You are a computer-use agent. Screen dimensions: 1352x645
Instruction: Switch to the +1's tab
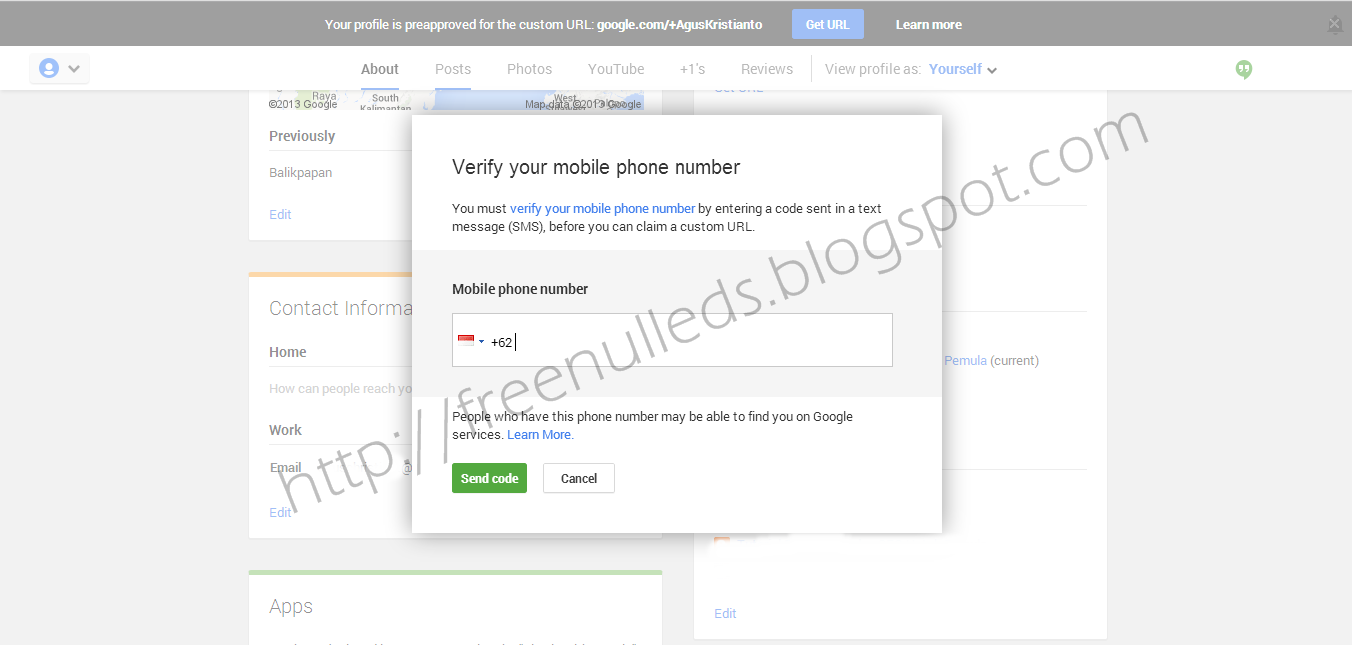coord(692,69)
